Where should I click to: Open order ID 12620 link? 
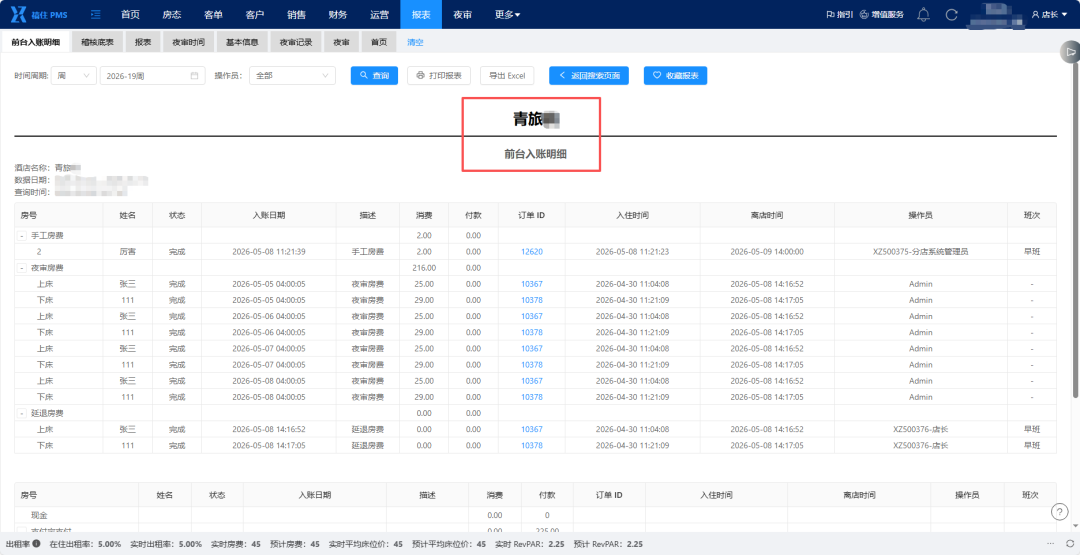532,252
